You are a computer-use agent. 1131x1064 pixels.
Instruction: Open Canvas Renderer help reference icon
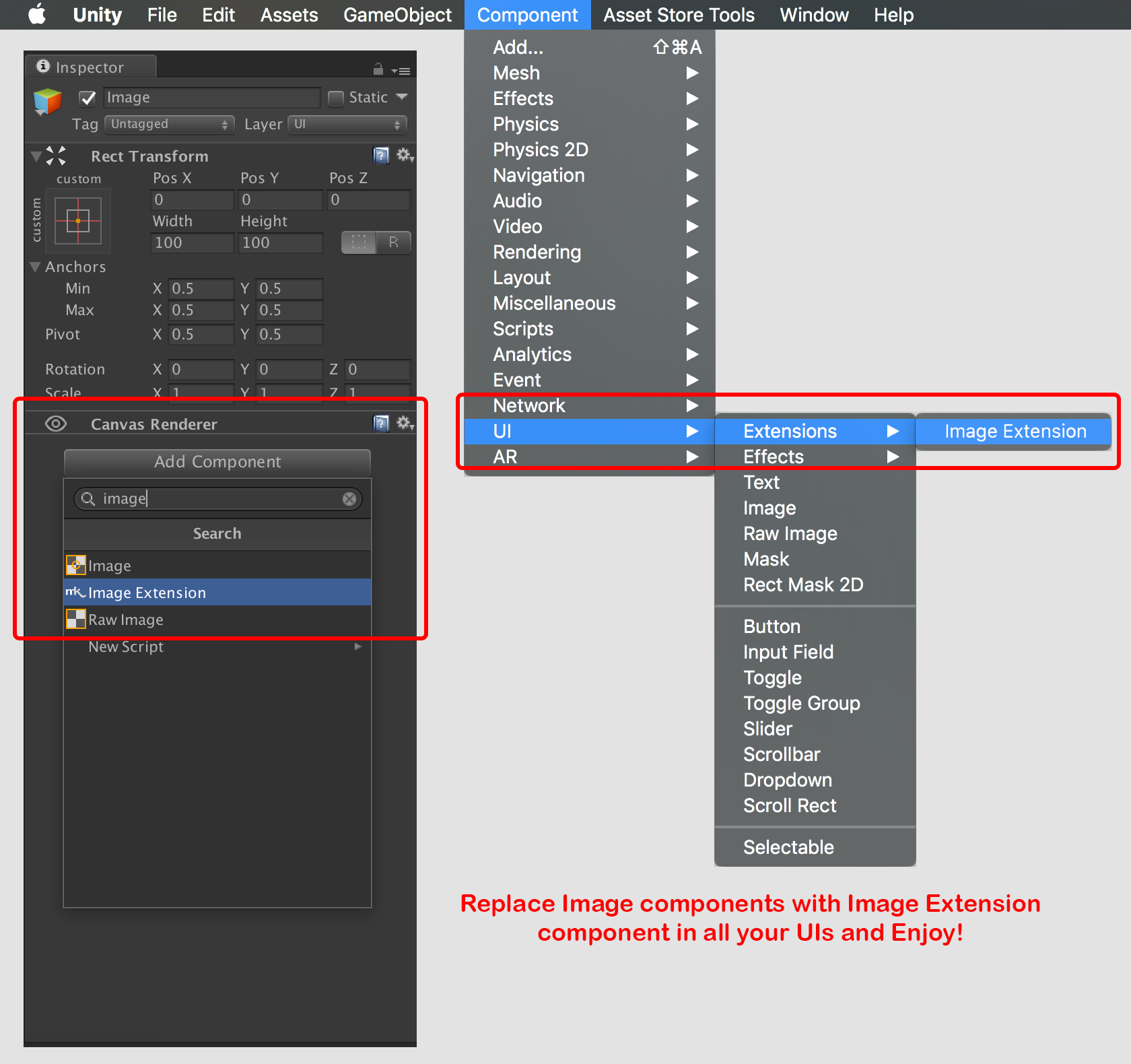(x=381, y=423)
